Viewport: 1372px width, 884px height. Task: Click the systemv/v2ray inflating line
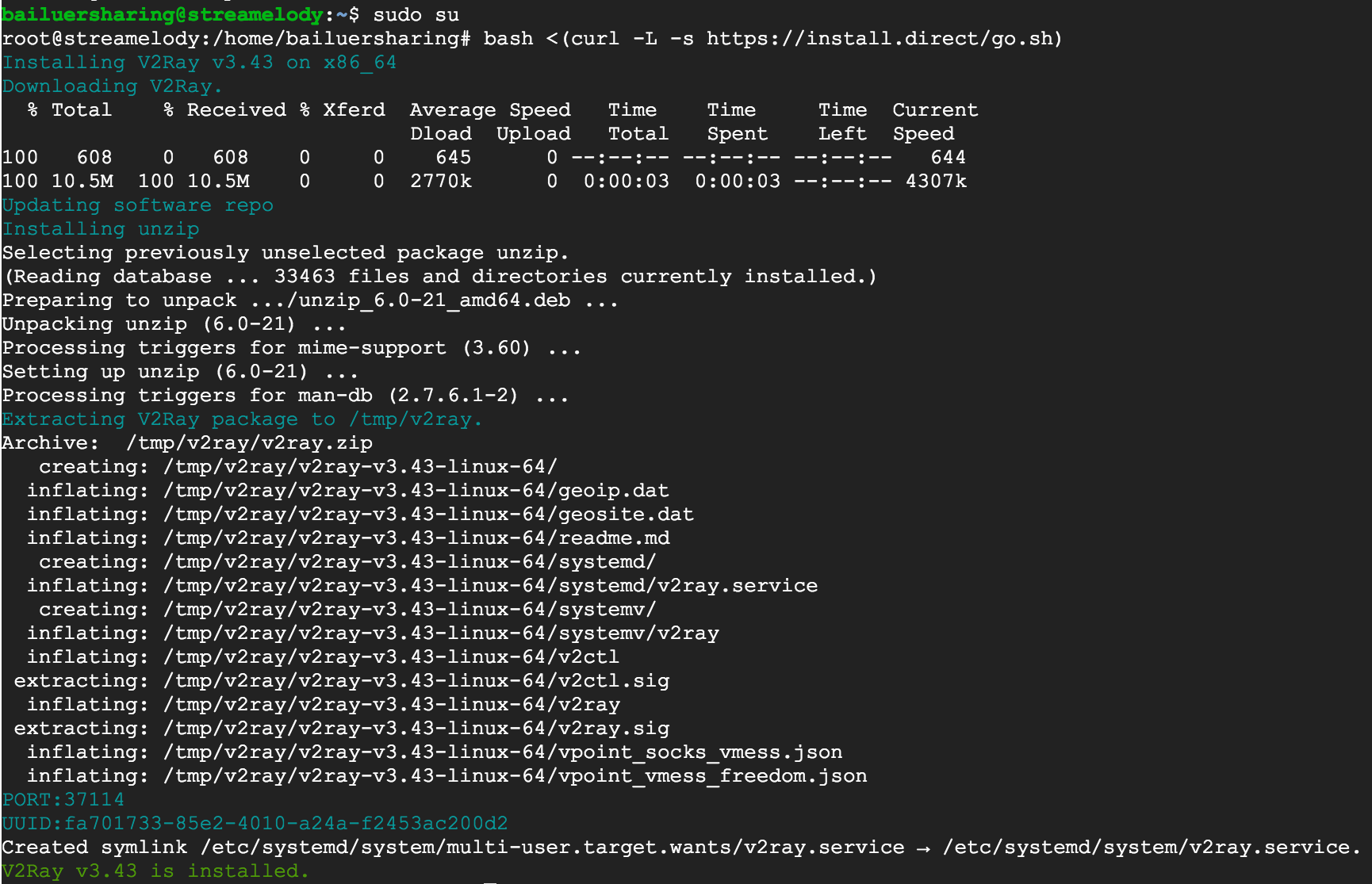coord(373,633)
